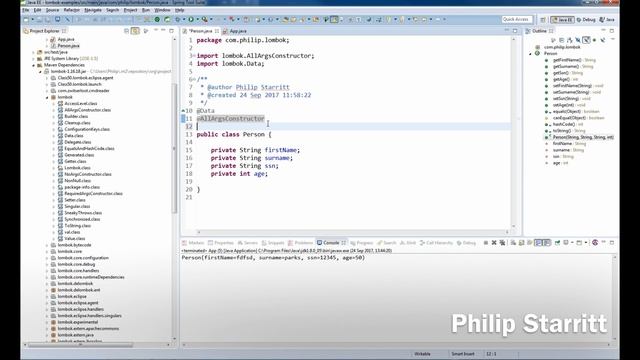Viewport: 640px width, 360px height.
Task: Select App.java in Project Explorer
Action: (66, 39)
